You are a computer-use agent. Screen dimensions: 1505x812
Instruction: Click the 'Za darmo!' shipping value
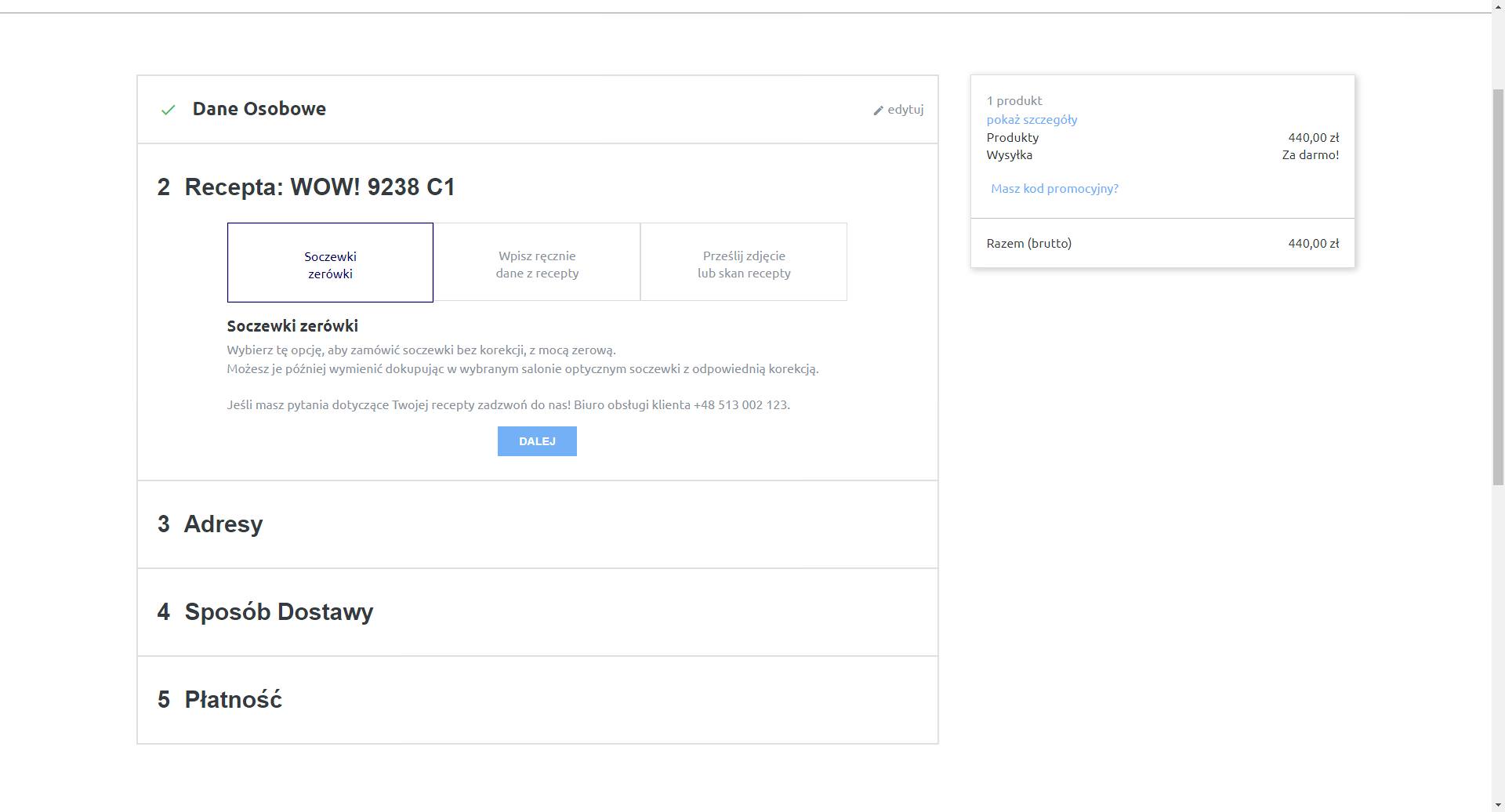(1310, 155)
